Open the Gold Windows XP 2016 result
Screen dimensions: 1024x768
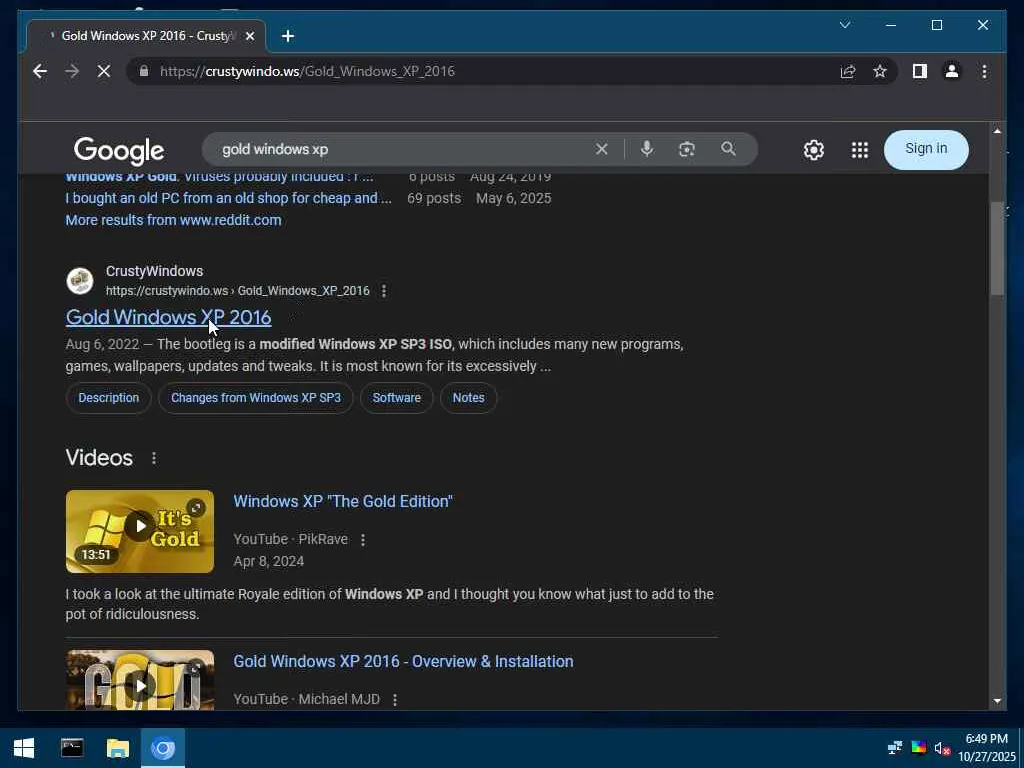(x=168, y=317)
